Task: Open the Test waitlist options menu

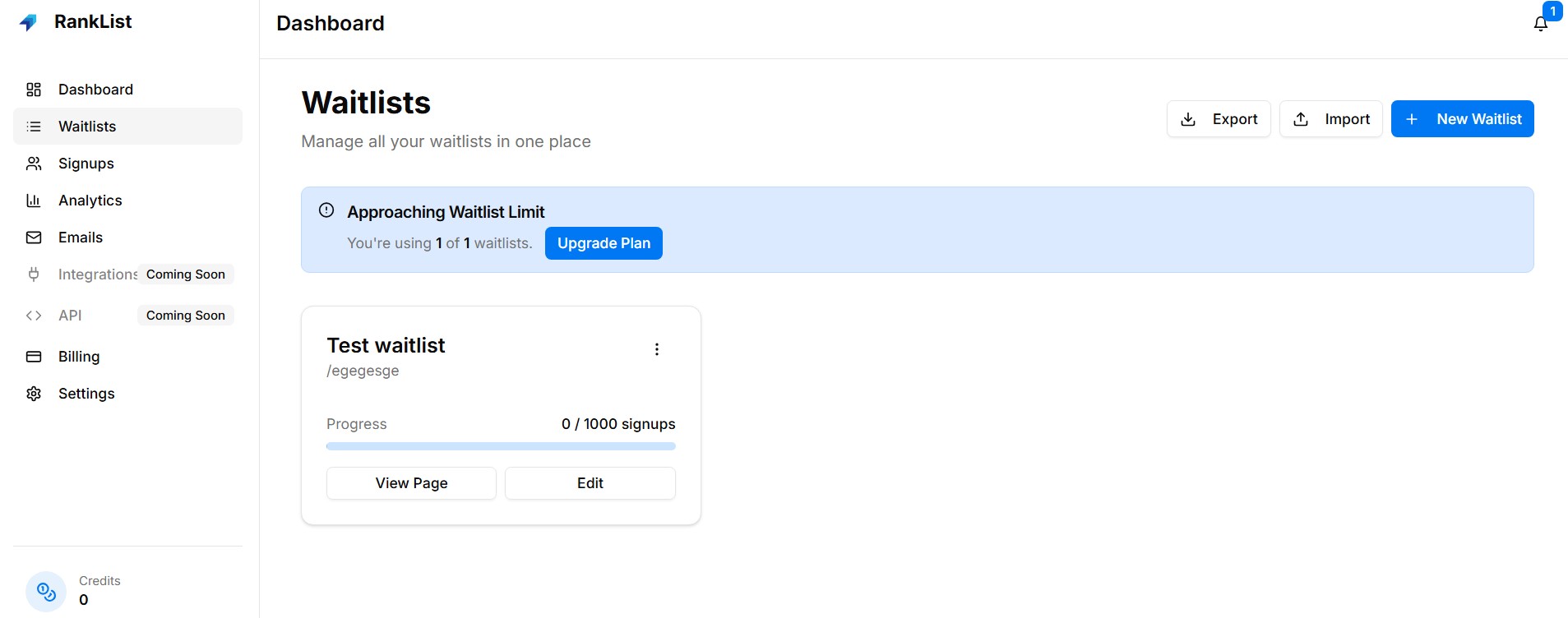Action: [x=656, y=348]
